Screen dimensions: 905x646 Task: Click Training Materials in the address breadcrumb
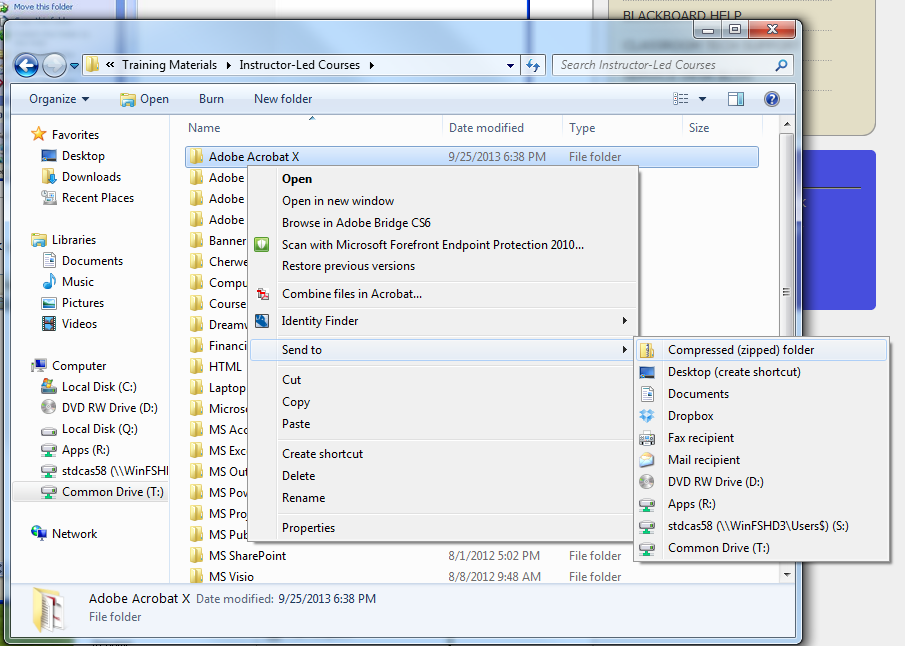point(170,65)
